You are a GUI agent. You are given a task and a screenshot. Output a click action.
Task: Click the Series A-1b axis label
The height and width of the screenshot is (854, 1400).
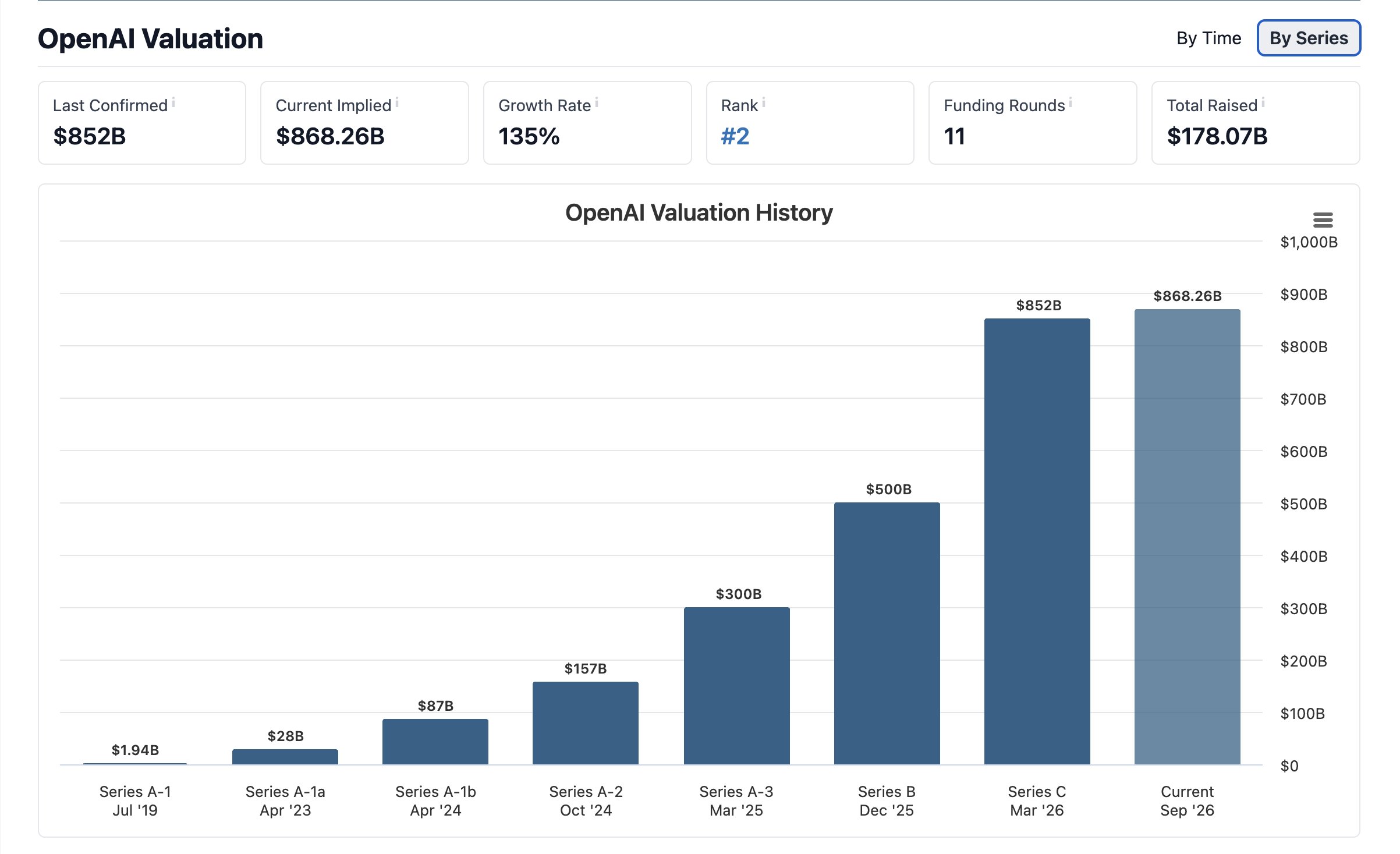pyautogui.click(x=435, y=800)
